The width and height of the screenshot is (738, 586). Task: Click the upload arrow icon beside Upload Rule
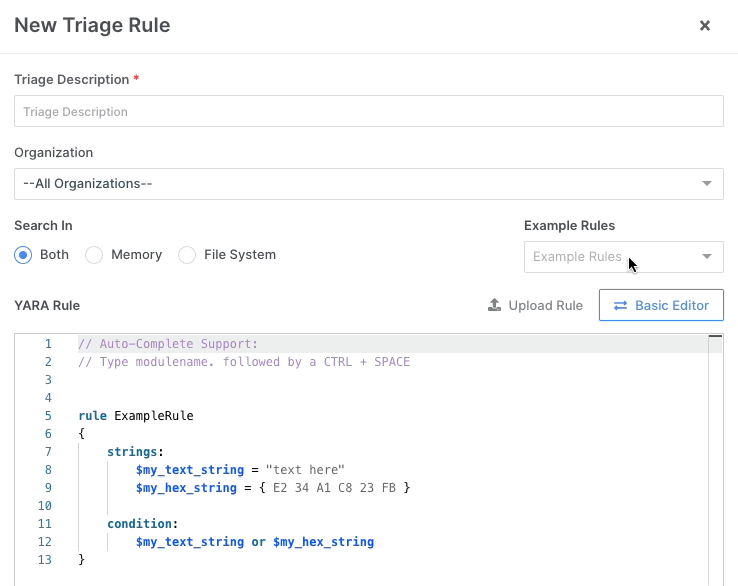pyautogui.click(x=494, y=305)
